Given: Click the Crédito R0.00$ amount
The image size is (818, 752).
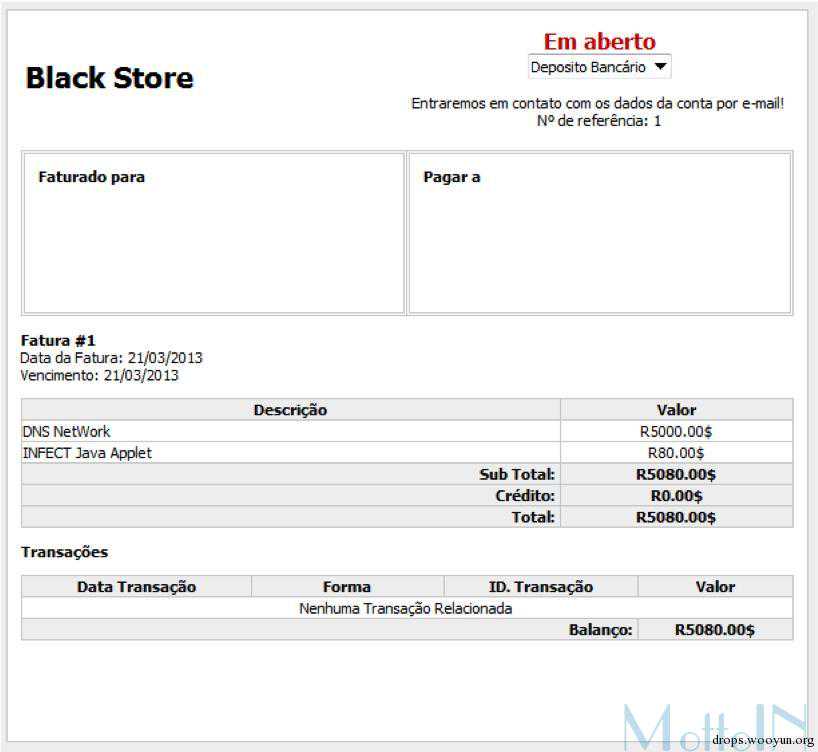Looking at the screenshot, I should pyautogui.click(x=676, y=496).
